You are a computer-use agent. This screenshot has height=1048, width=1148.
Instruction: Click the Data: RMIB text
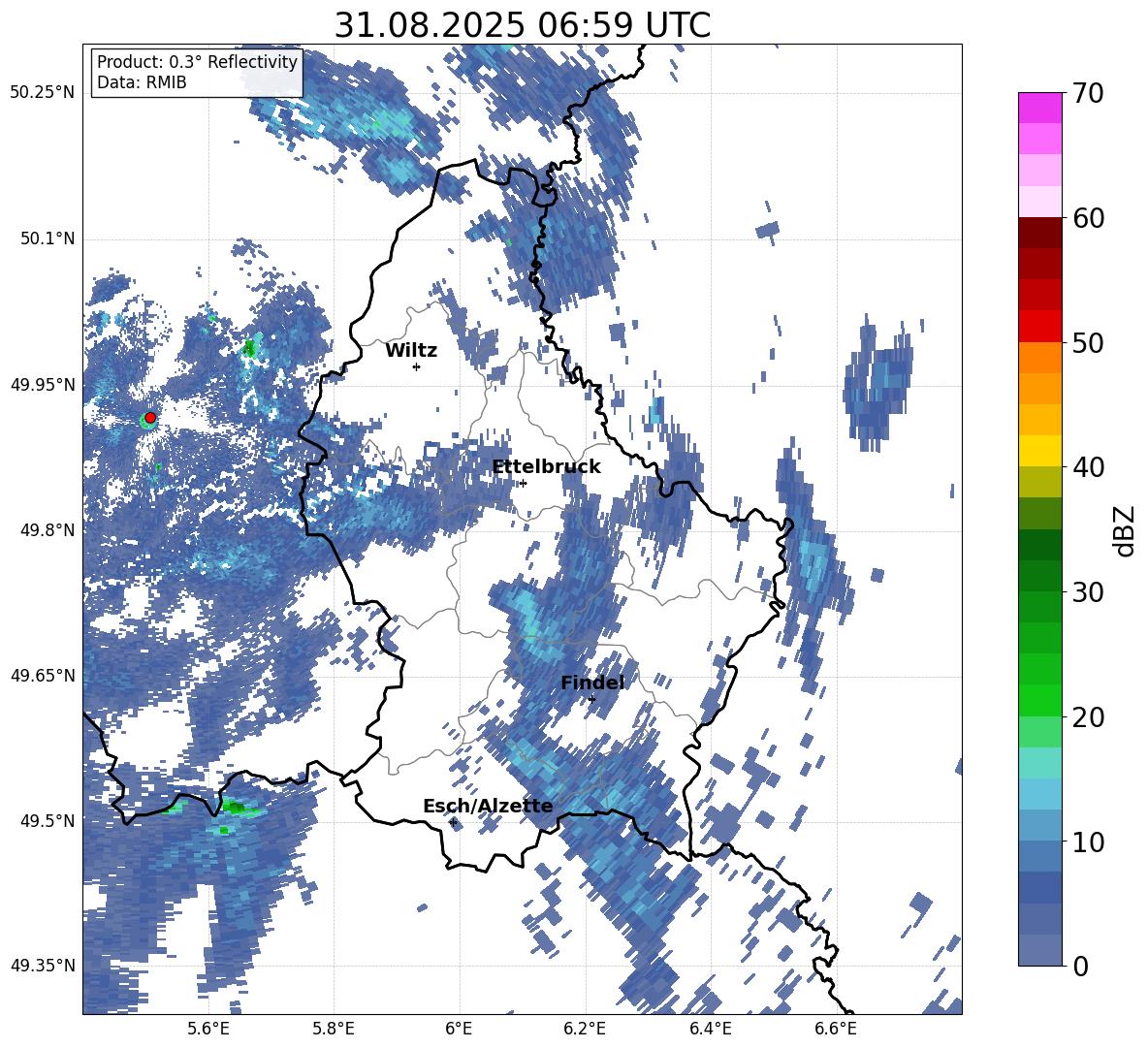tap(142, 82)
